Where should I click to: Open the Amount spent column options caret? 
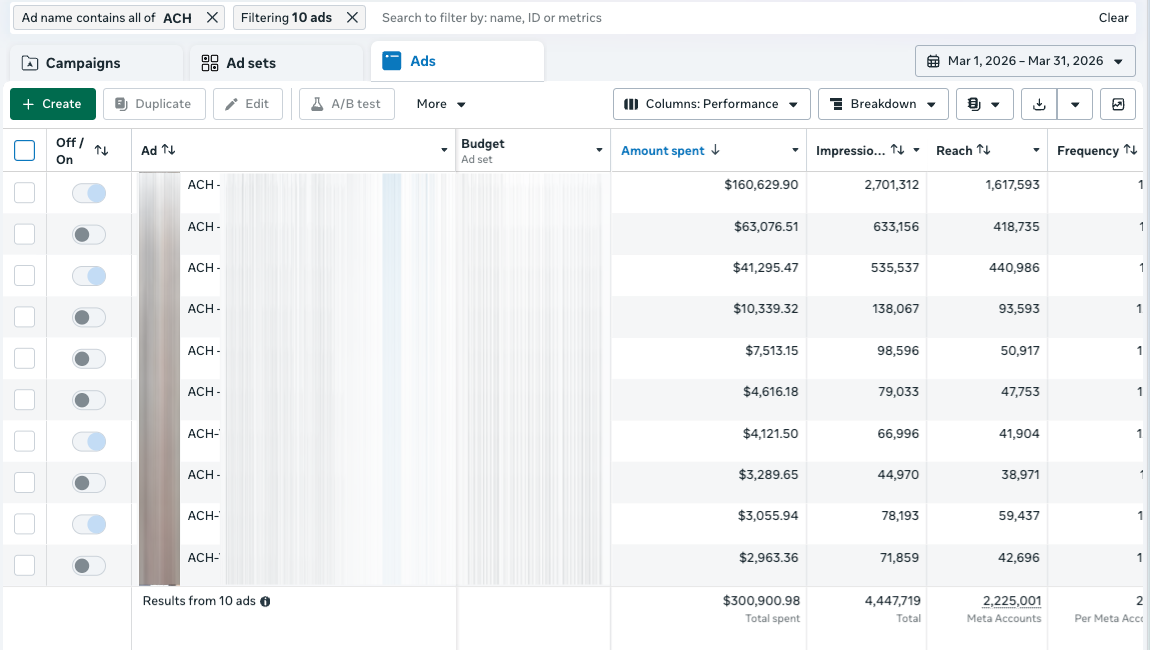pos(795,150)
